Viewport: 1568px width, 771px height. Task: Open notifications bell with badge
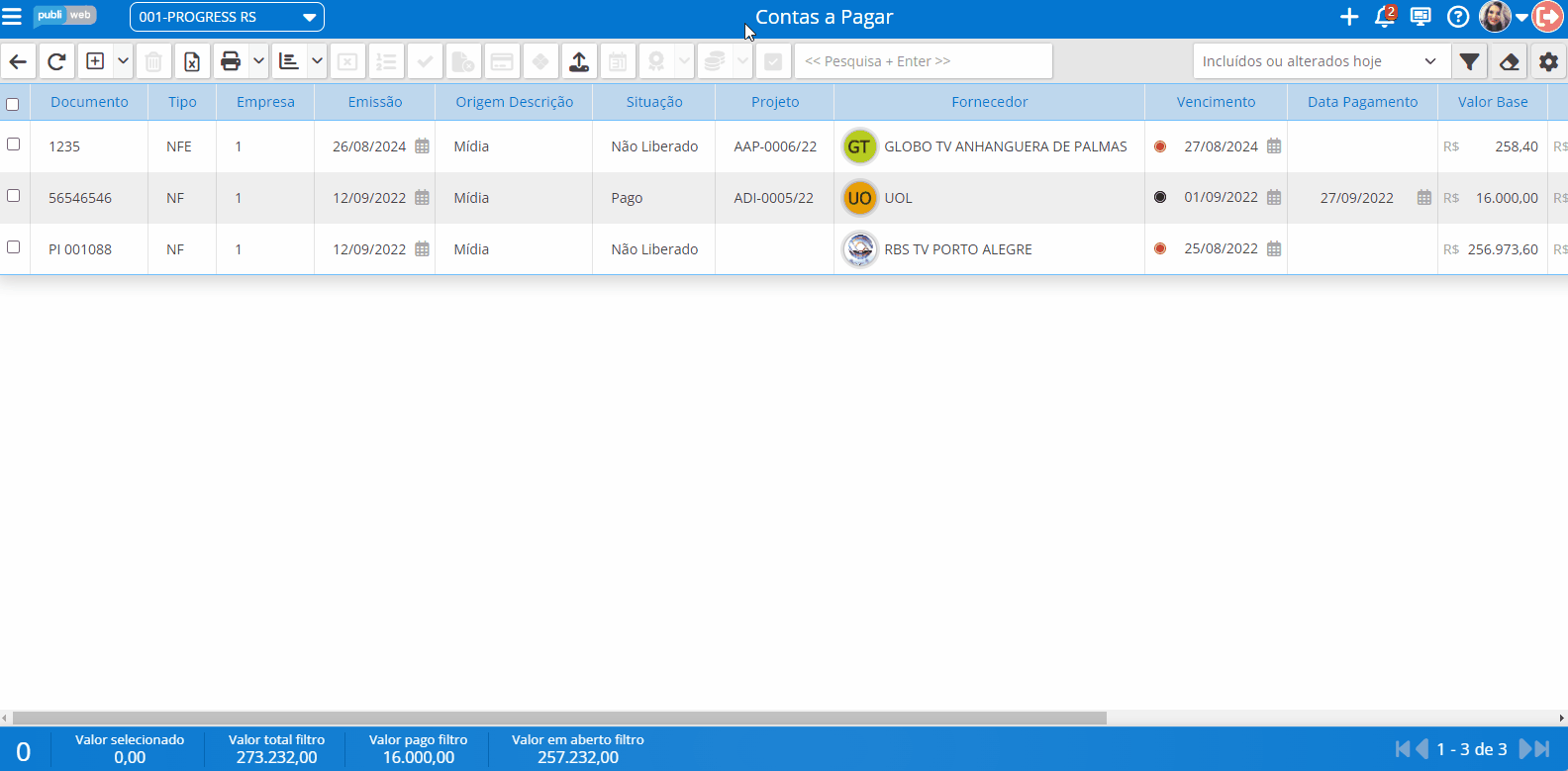coord(1385,16)
